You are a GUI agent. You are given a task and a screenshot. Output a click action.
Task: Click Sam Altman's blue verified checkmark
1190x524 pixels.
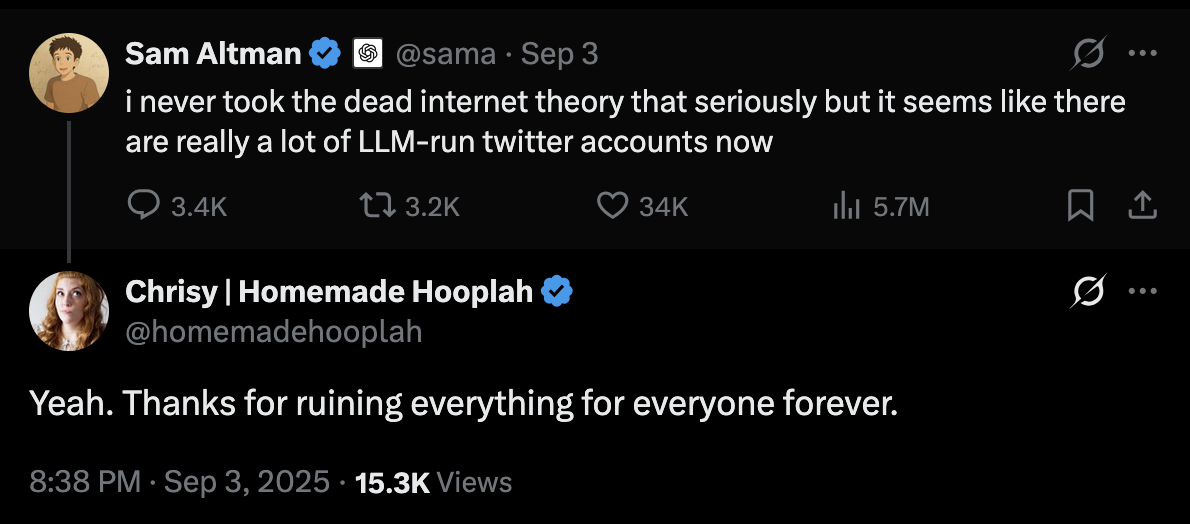point(325,54)
